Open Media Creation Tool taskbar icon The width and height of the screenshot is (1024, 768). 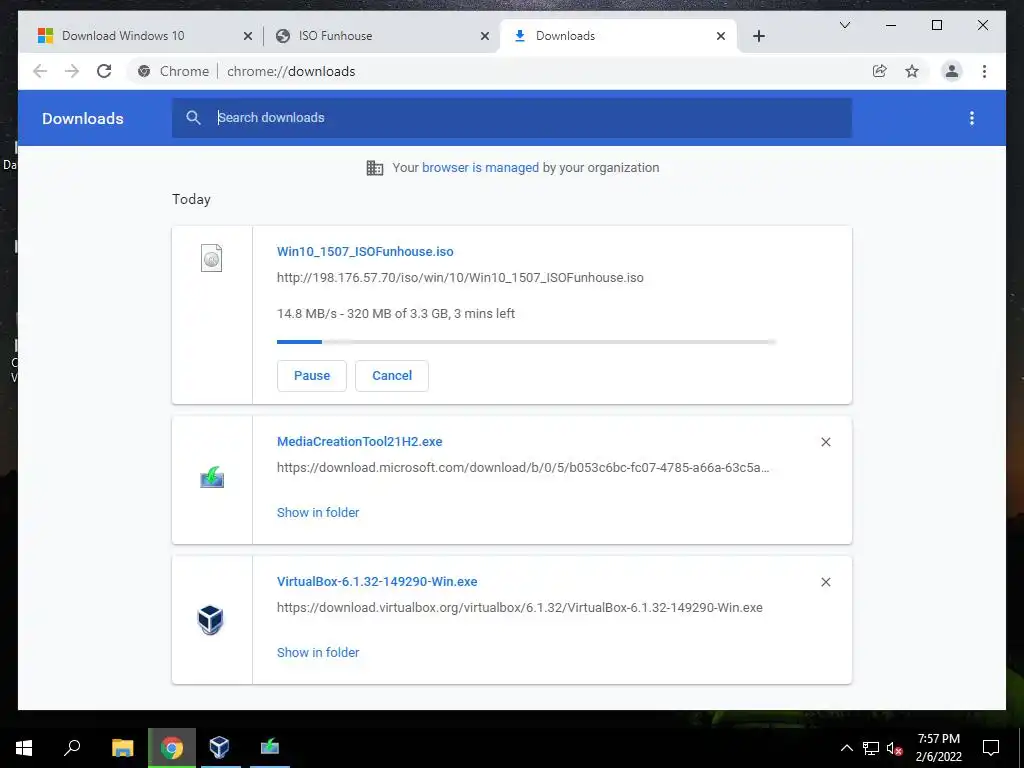(270, 748)
